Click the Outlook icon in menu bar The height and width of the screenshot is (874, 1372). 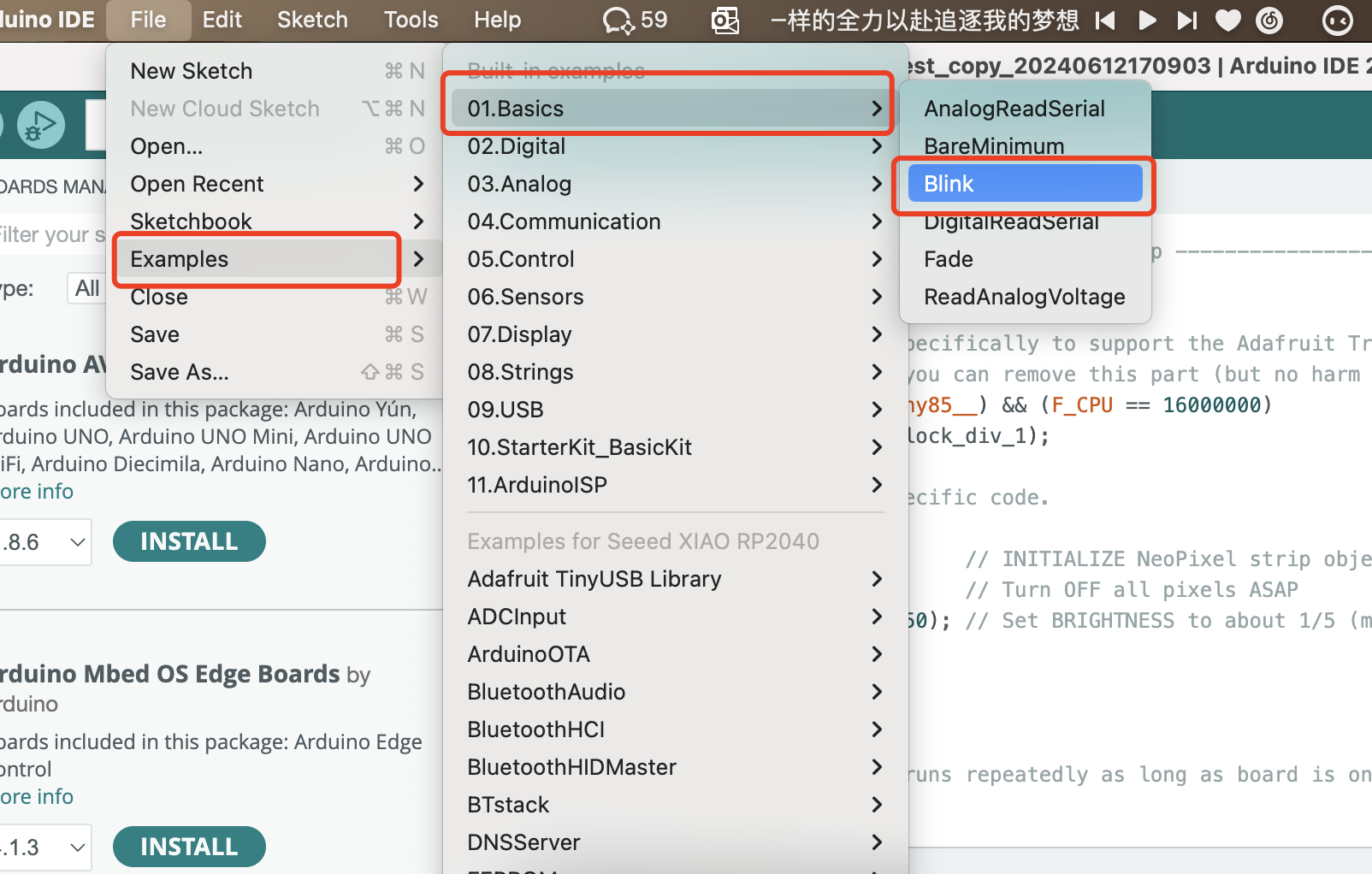[x=725, y=20]
